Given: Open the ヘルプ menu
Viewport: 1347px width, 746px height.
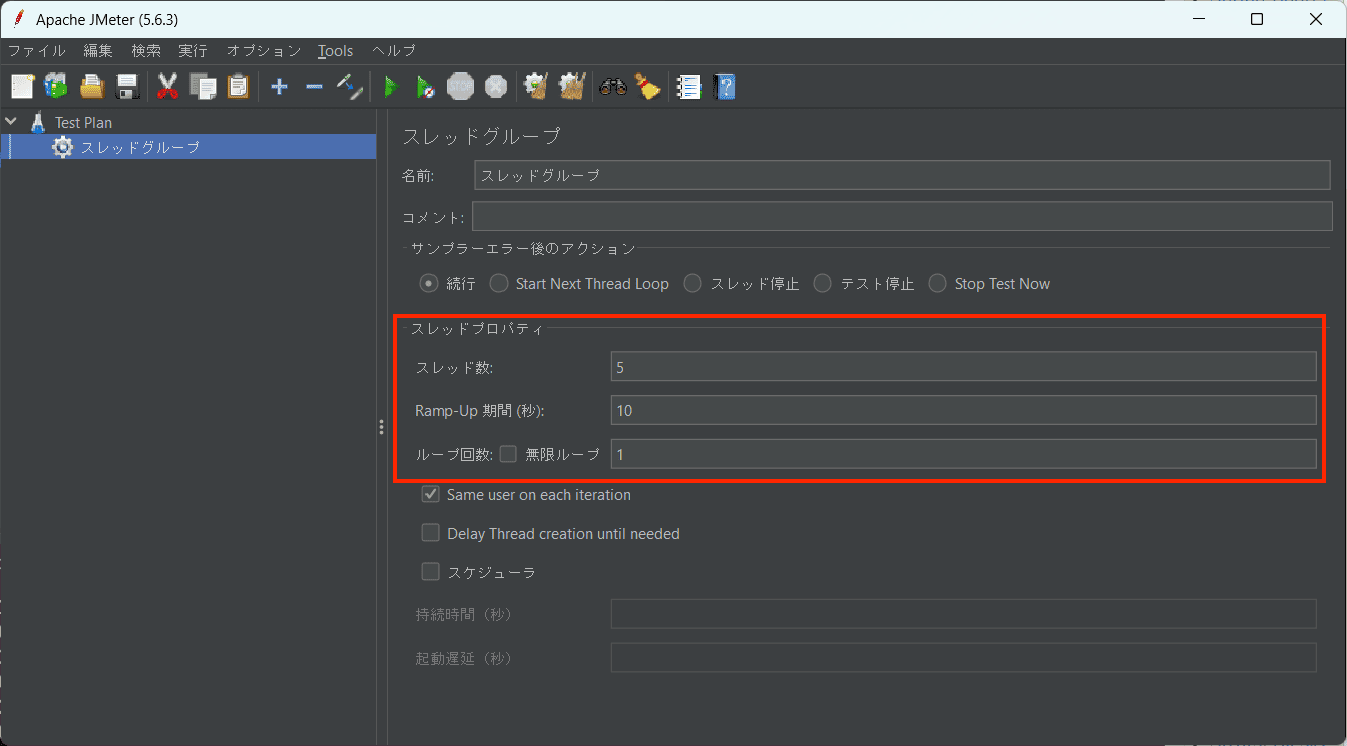Looking at the screenshot, I should (394, 50).
